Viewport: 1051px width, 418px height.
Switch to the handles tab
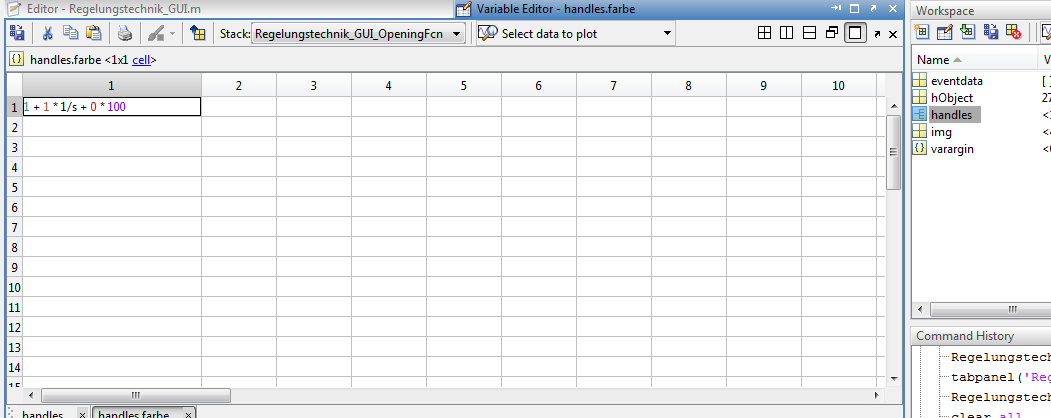point(43,414)
